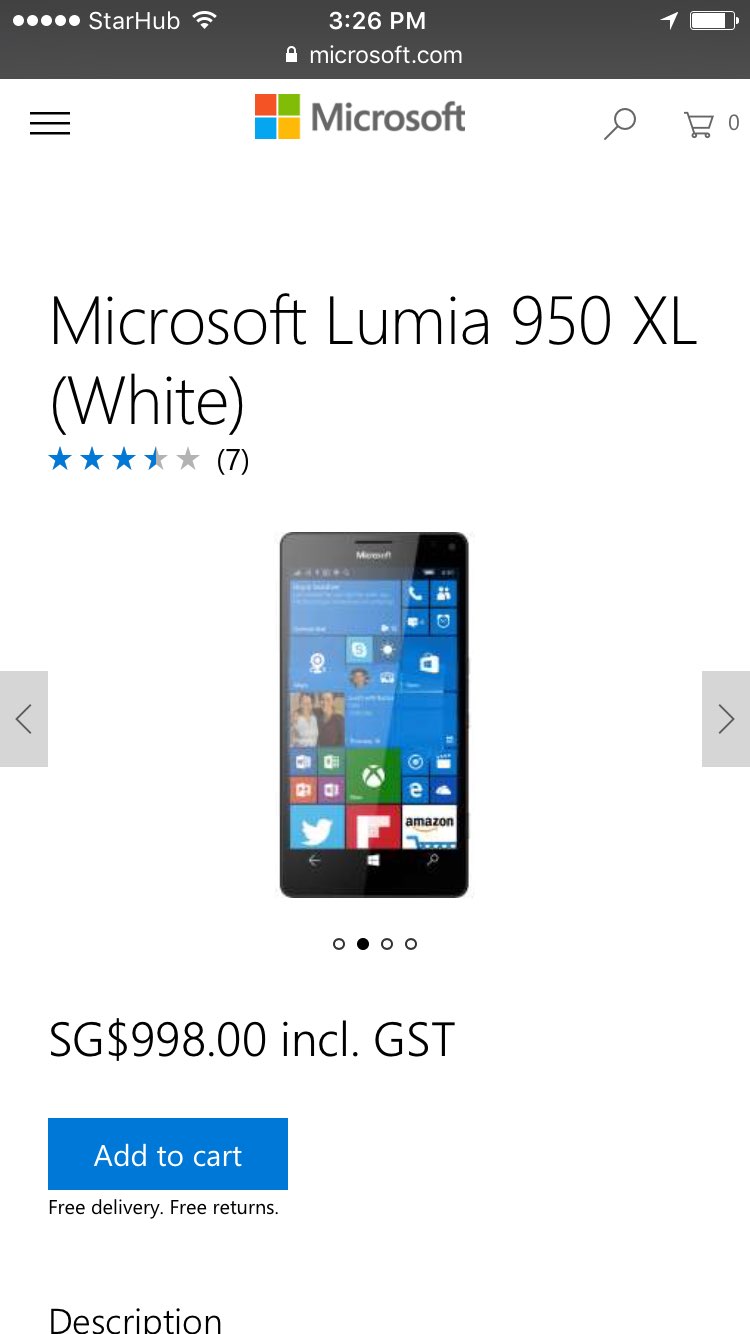
Task: Show the next product image arrow
Action: 726,719
